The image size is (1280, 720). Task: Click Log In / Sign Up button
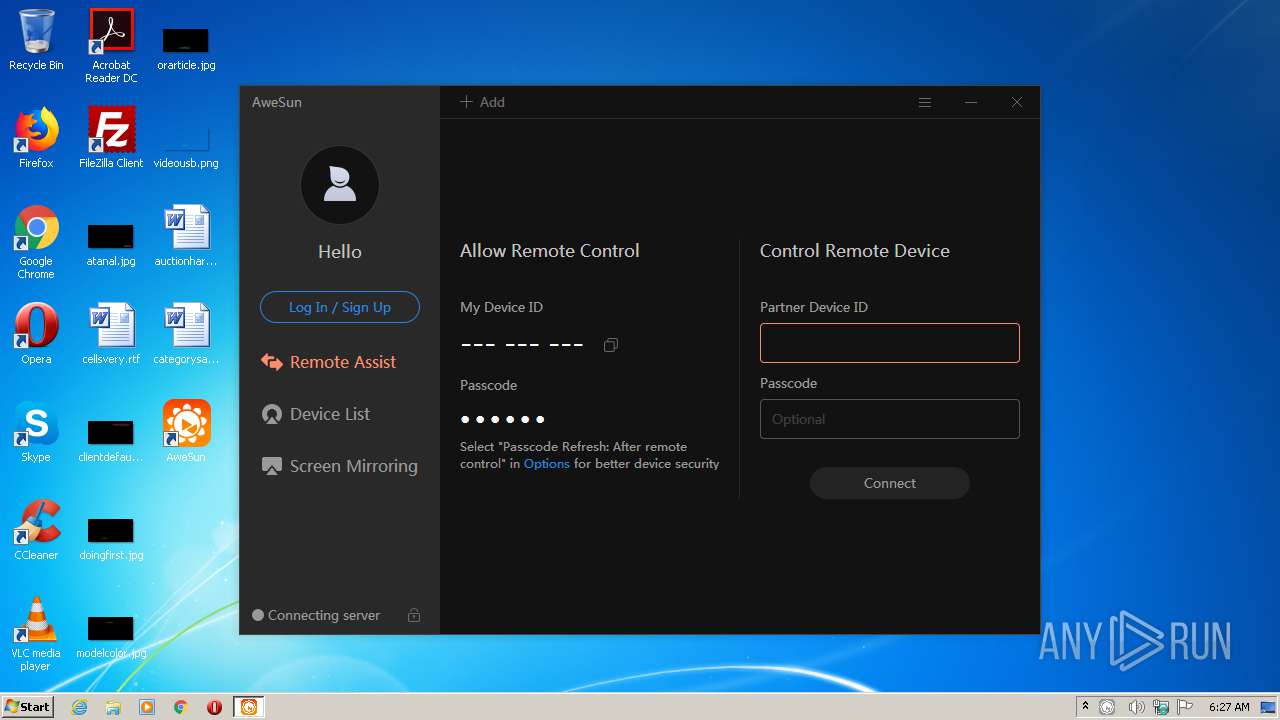coord(340,307)
